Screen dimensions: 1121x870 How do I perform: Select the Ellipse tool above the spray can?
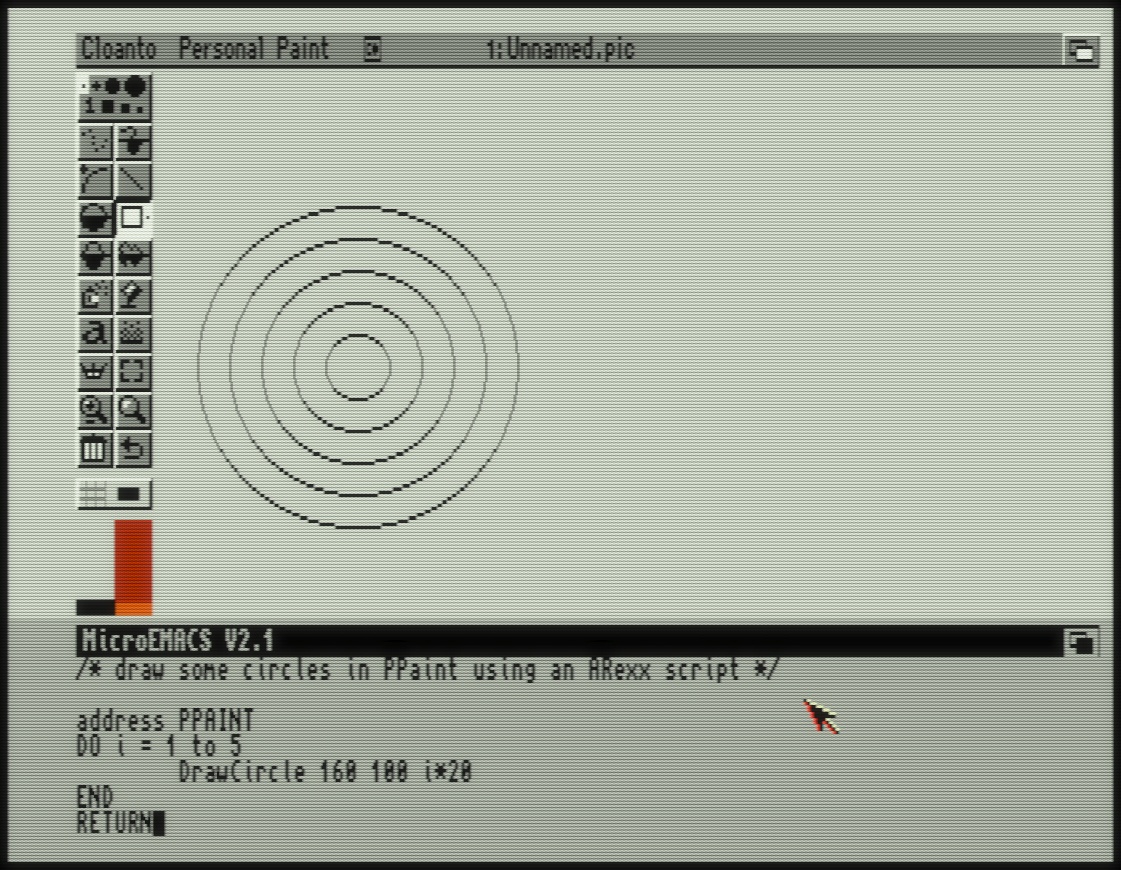[x=95, y=257]
